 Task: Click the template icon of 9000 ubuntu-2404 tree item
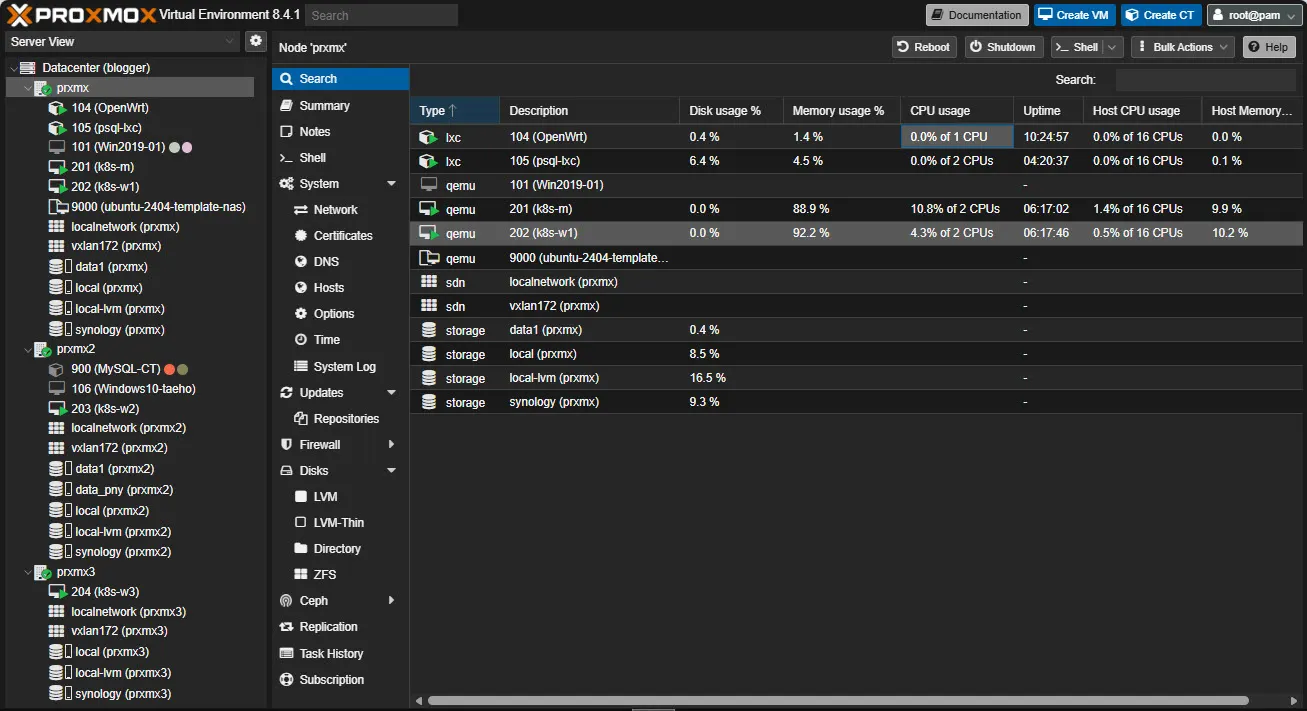tap(57, 207)
